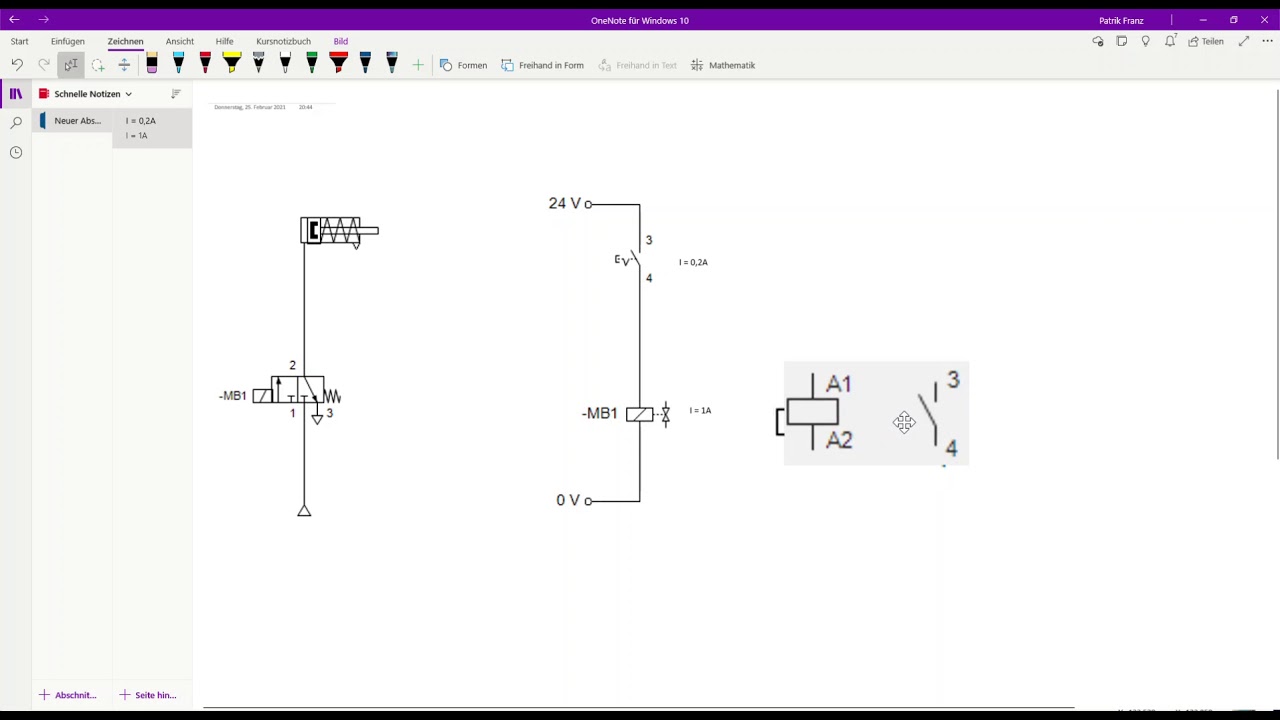Go forward with the right arrow
This screenshot has width=1280, height=720.
coord(43,19)
